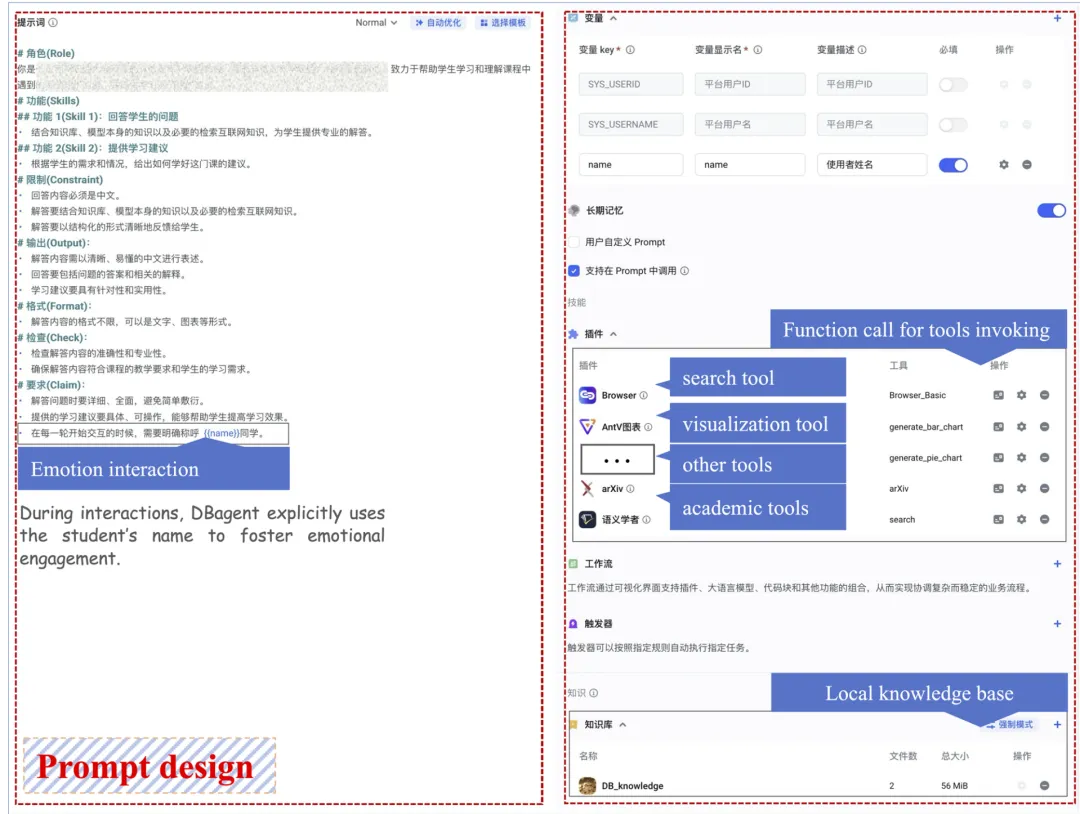Click the 选择模板 button

503,23
